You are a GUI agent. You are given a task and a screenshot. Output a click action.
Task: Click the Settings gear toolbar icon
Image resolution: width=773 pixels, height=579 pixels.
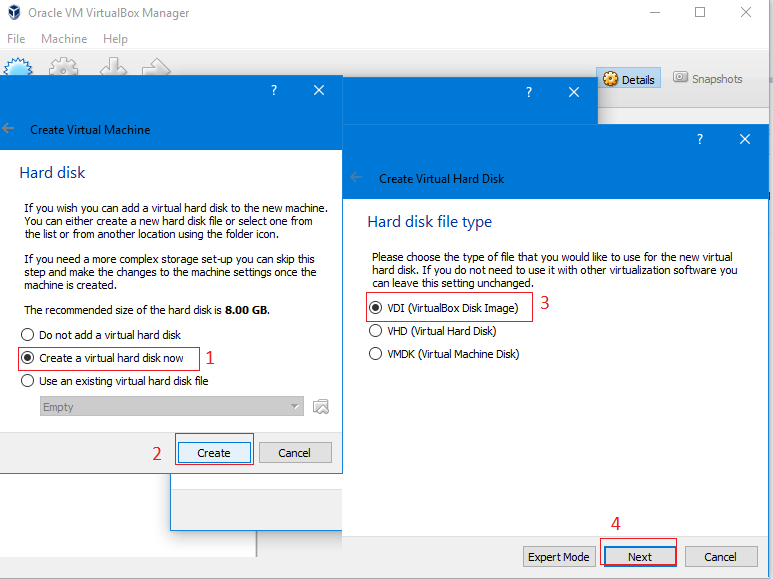click(x=64, y=67)
